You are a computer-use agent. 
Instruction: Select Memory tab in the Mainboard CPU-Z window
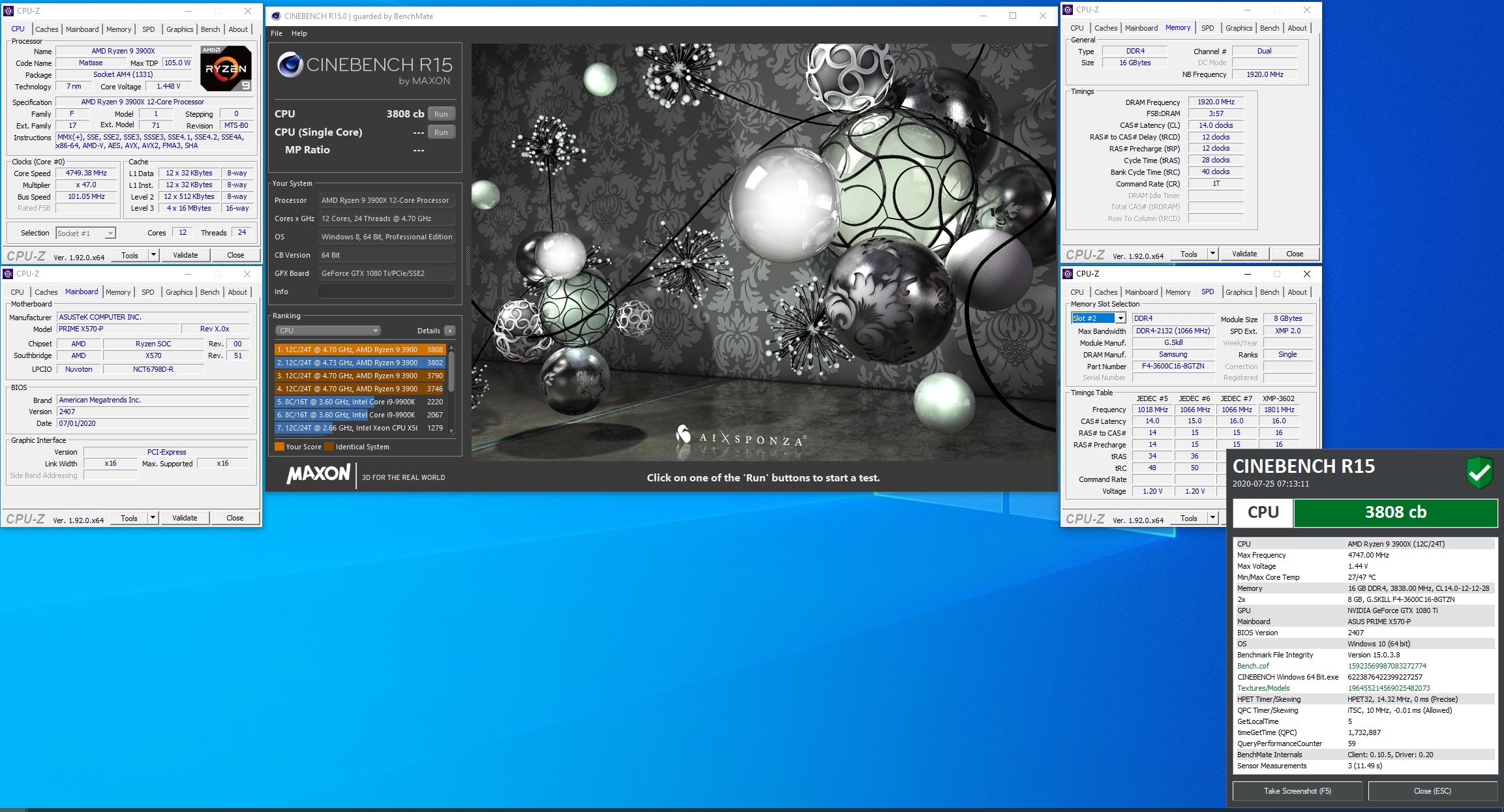coord(118,292)
